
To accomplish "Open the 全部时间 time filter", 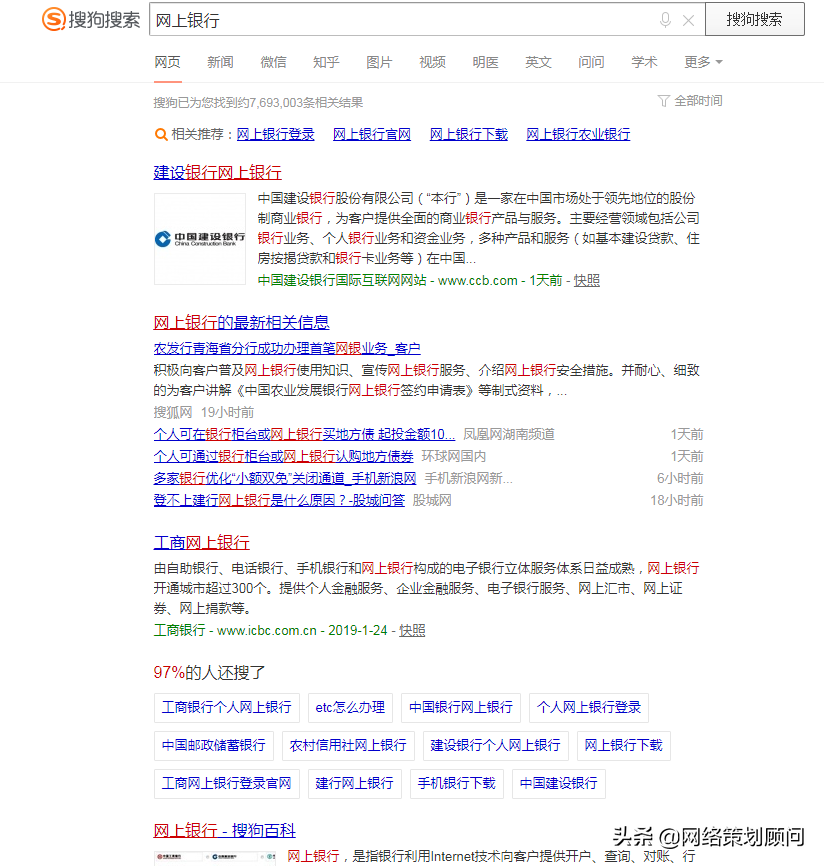I will 690,101.
